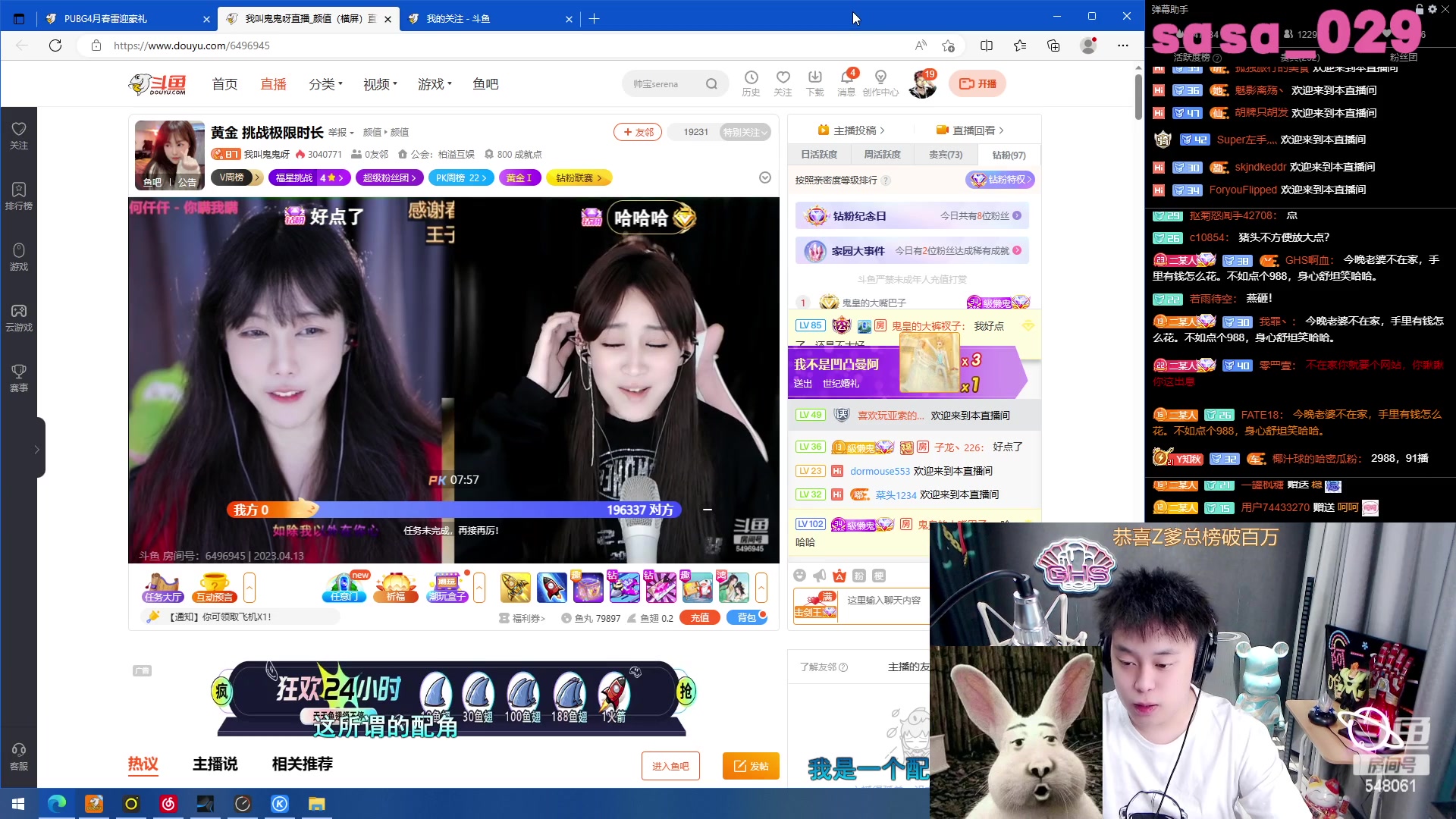
Task: Open the 互动预言 trophy icon
Action: click(x=215, y=588)
